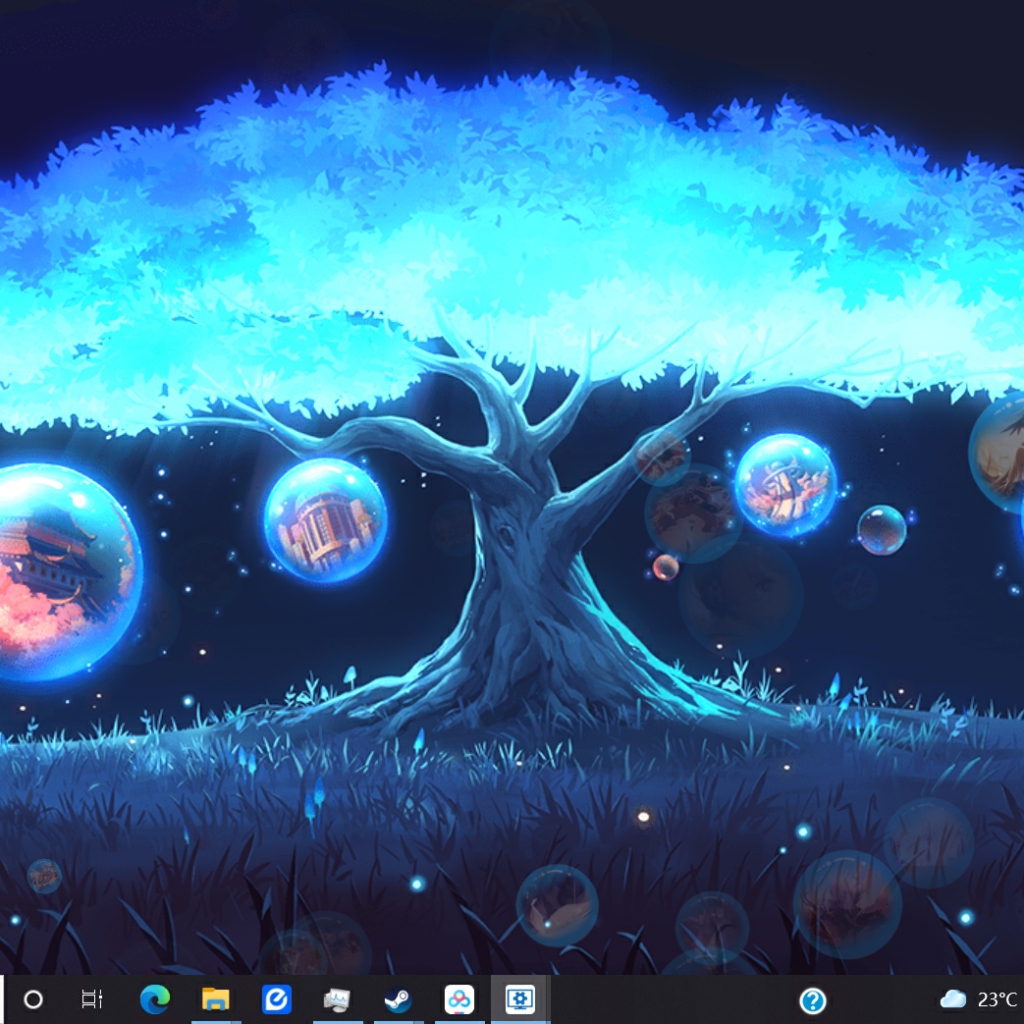Launch Microsoft Edge from taskbar
The image size is (1024, 1024).
click(x=155, y=999)
